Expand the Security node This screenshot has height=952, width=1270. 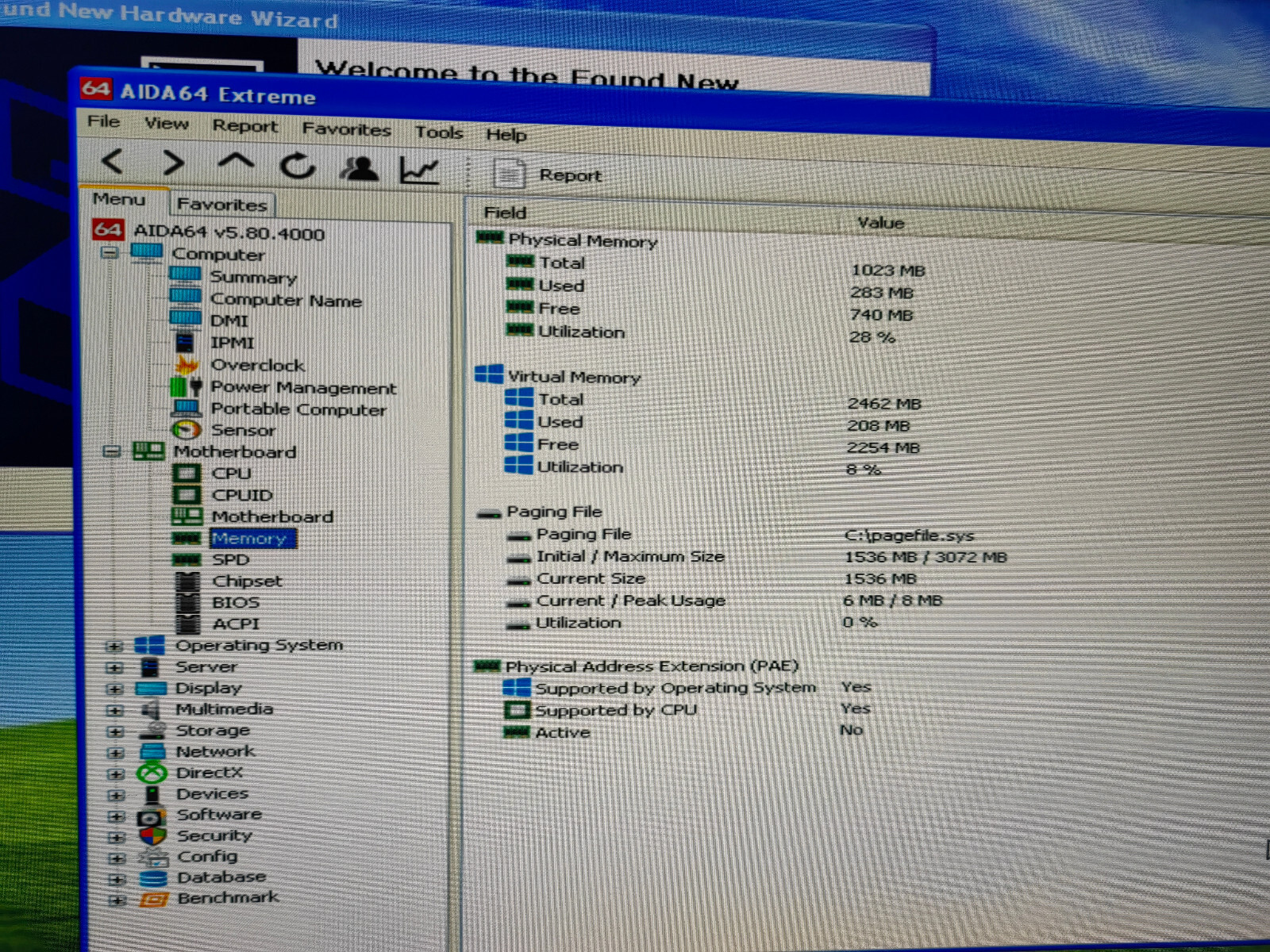tap(117, 838)
